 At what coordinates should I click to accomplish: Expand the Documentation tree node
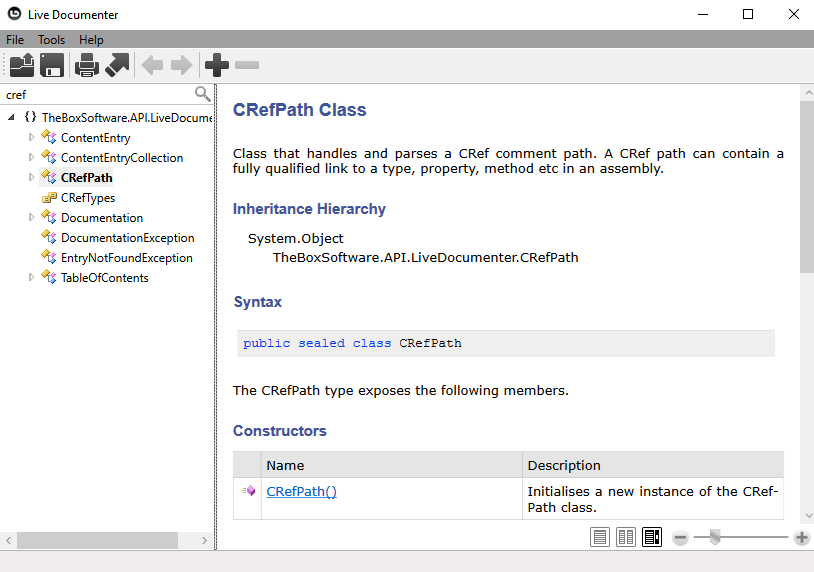tap(31, 217)
